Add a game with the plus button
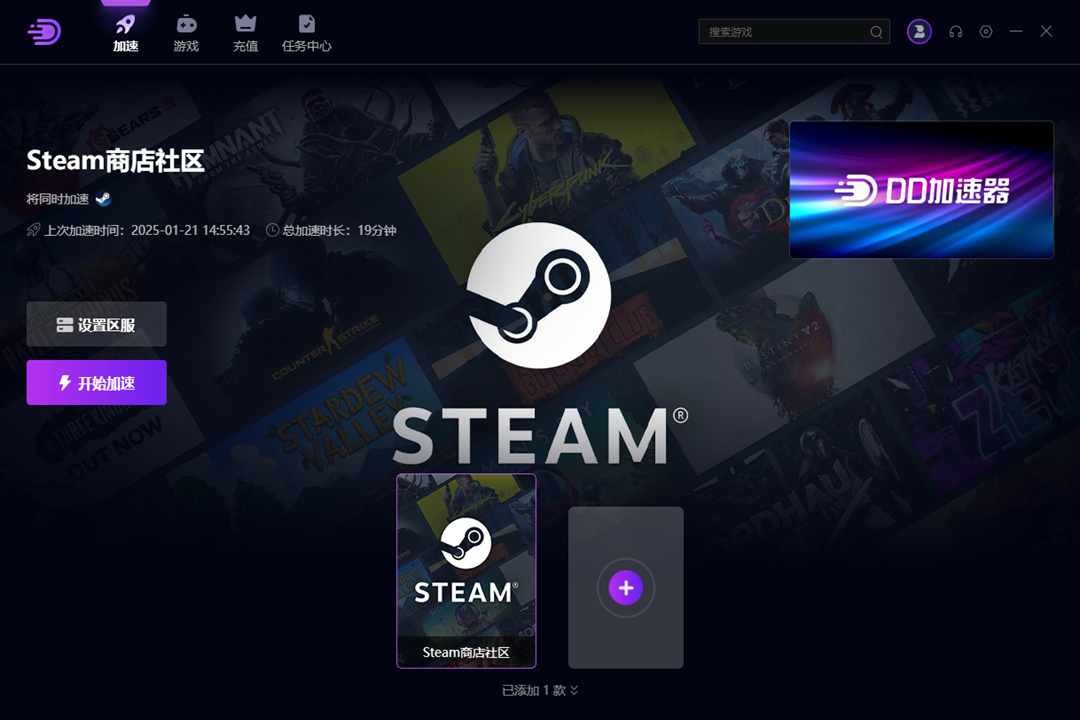The width and height of the screenshot is (1080, 720). [625, 588]
